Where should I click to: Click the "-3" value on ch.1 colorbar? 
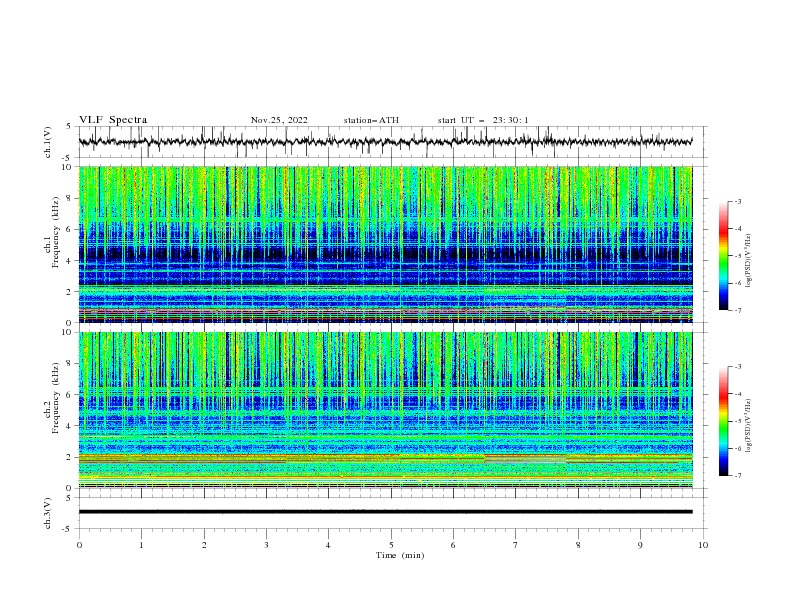coord(738,201)
